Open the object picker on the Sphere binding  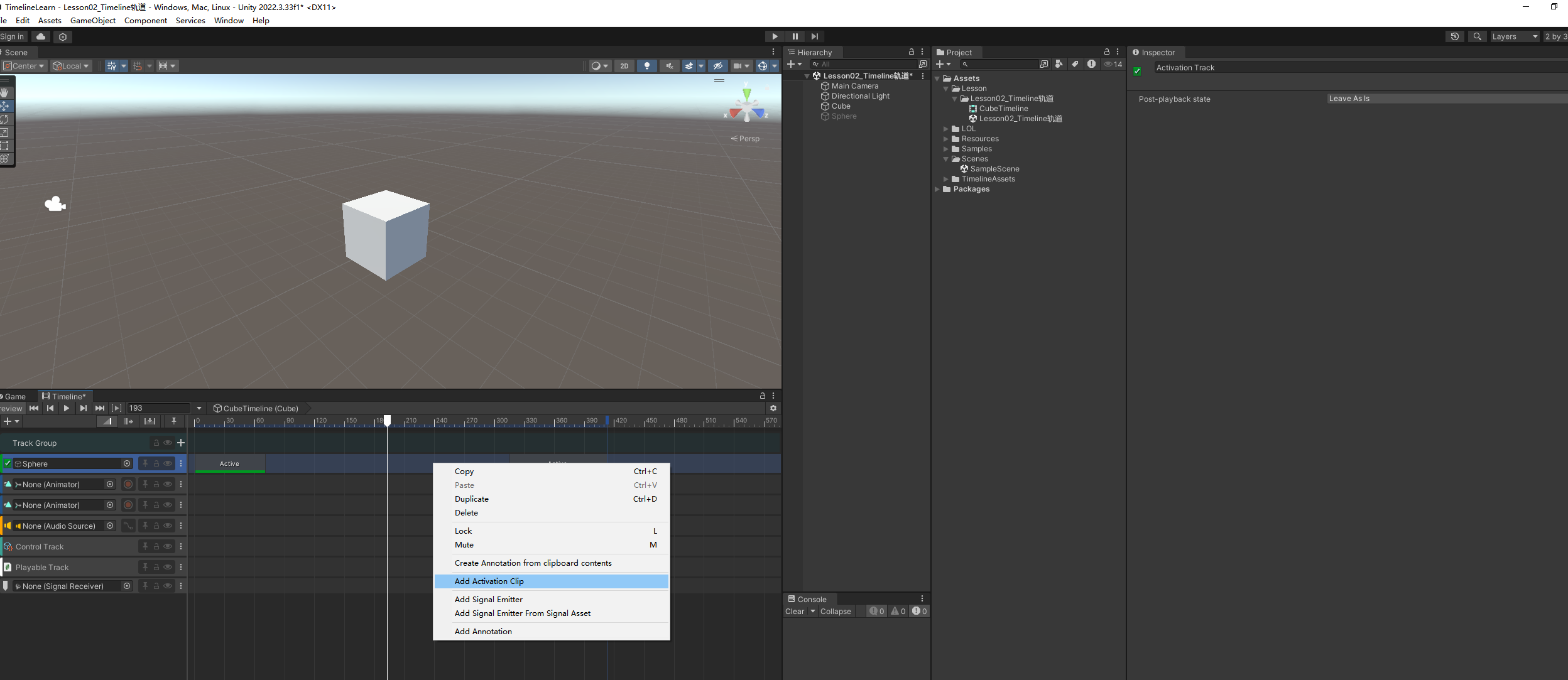127,463
